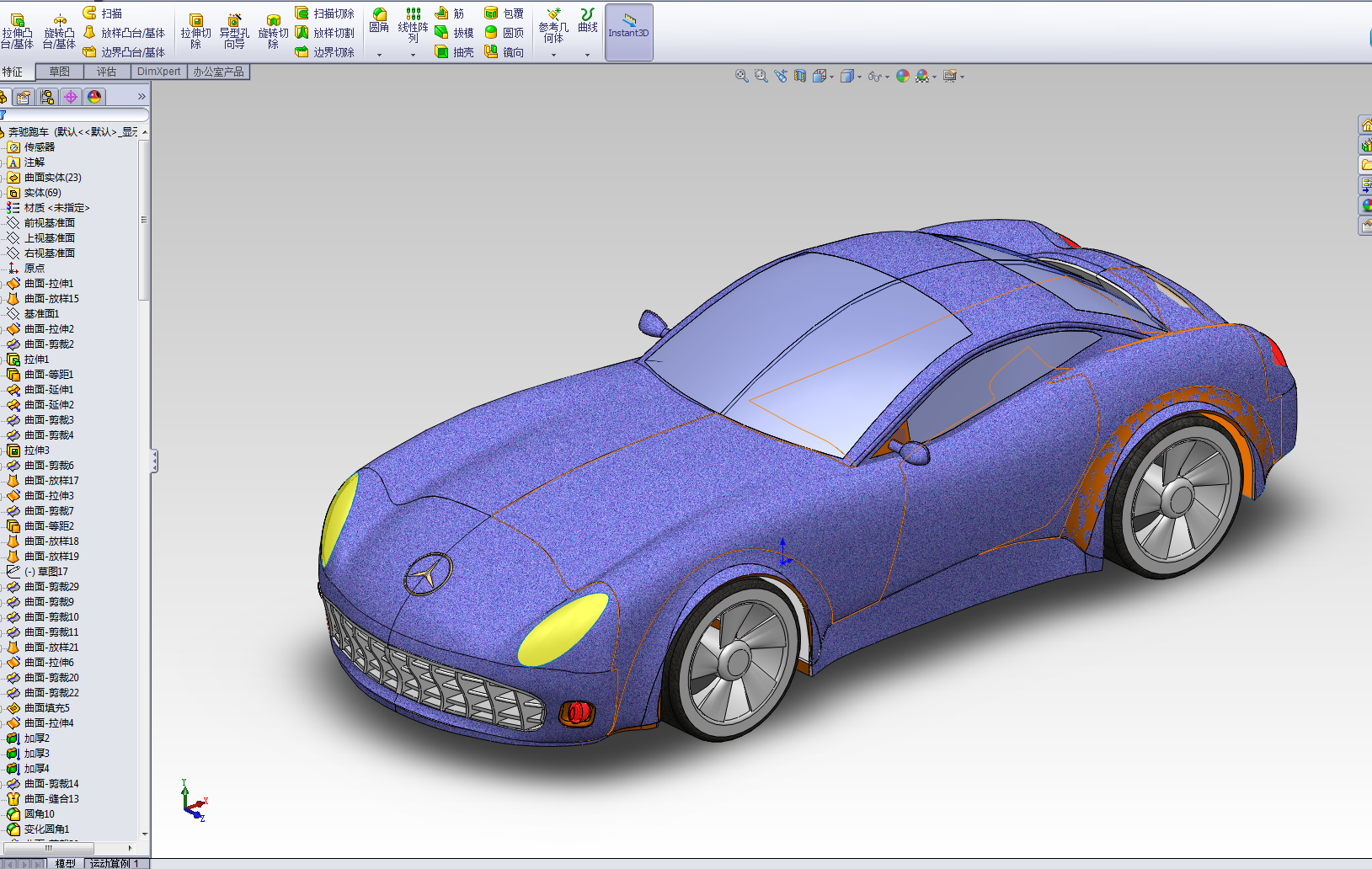
Task: Select 线性阵列 linear pattern tool
Action: pos(413,25)
